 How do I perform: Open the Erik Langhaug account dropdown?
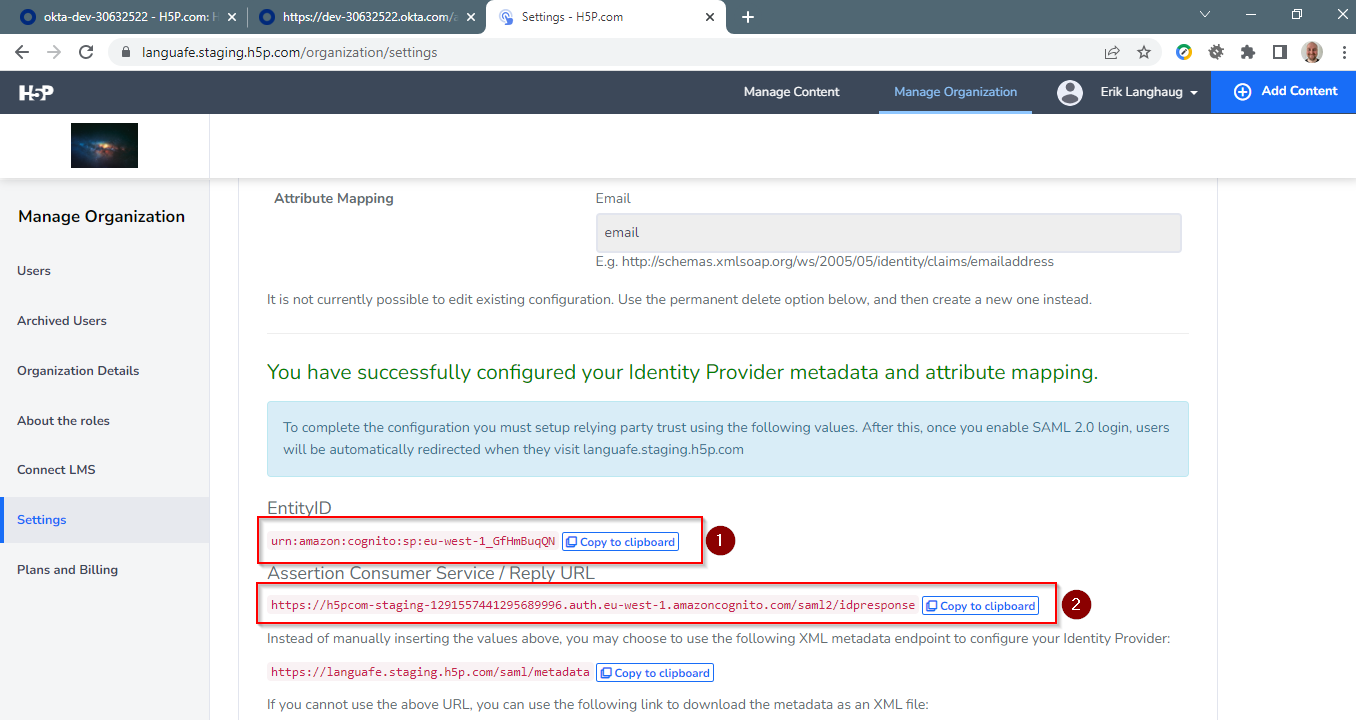coord(1148,92)
